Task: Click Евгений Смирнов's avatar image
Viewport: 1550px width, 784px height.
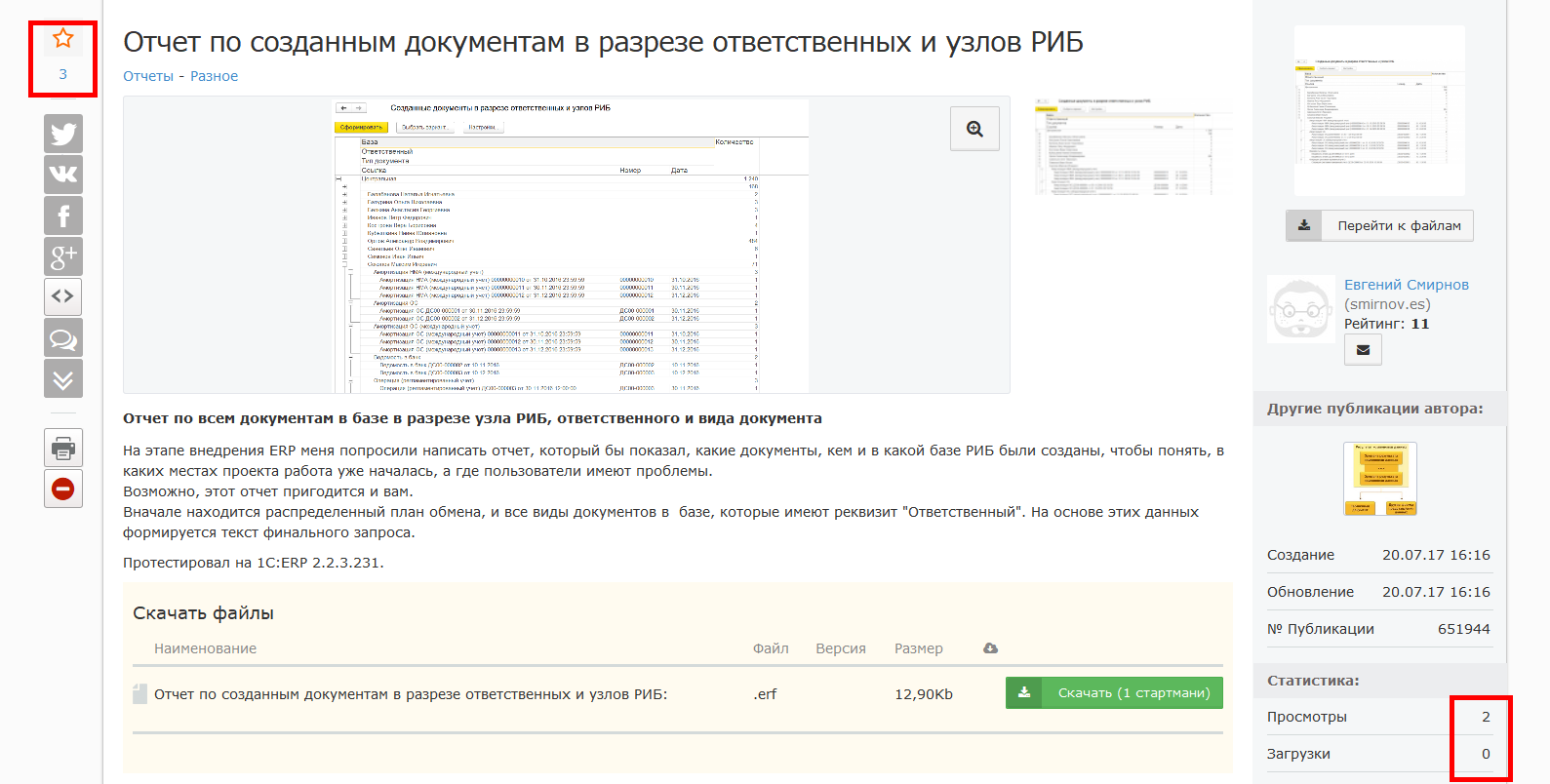Action: (1300, 309)
